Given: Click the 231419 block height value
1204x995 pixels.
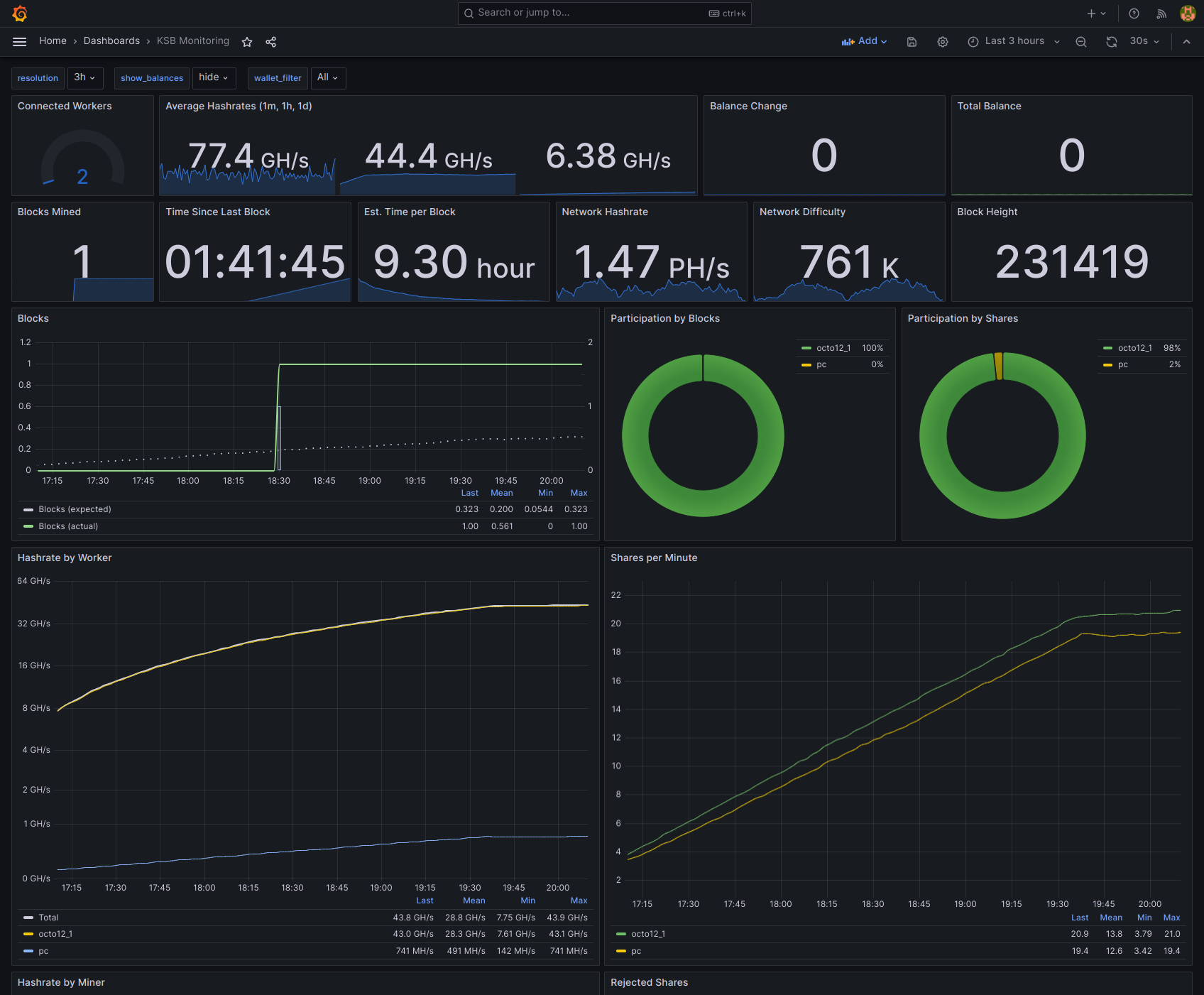Looking at the screenshot, I should [1071, 262].
